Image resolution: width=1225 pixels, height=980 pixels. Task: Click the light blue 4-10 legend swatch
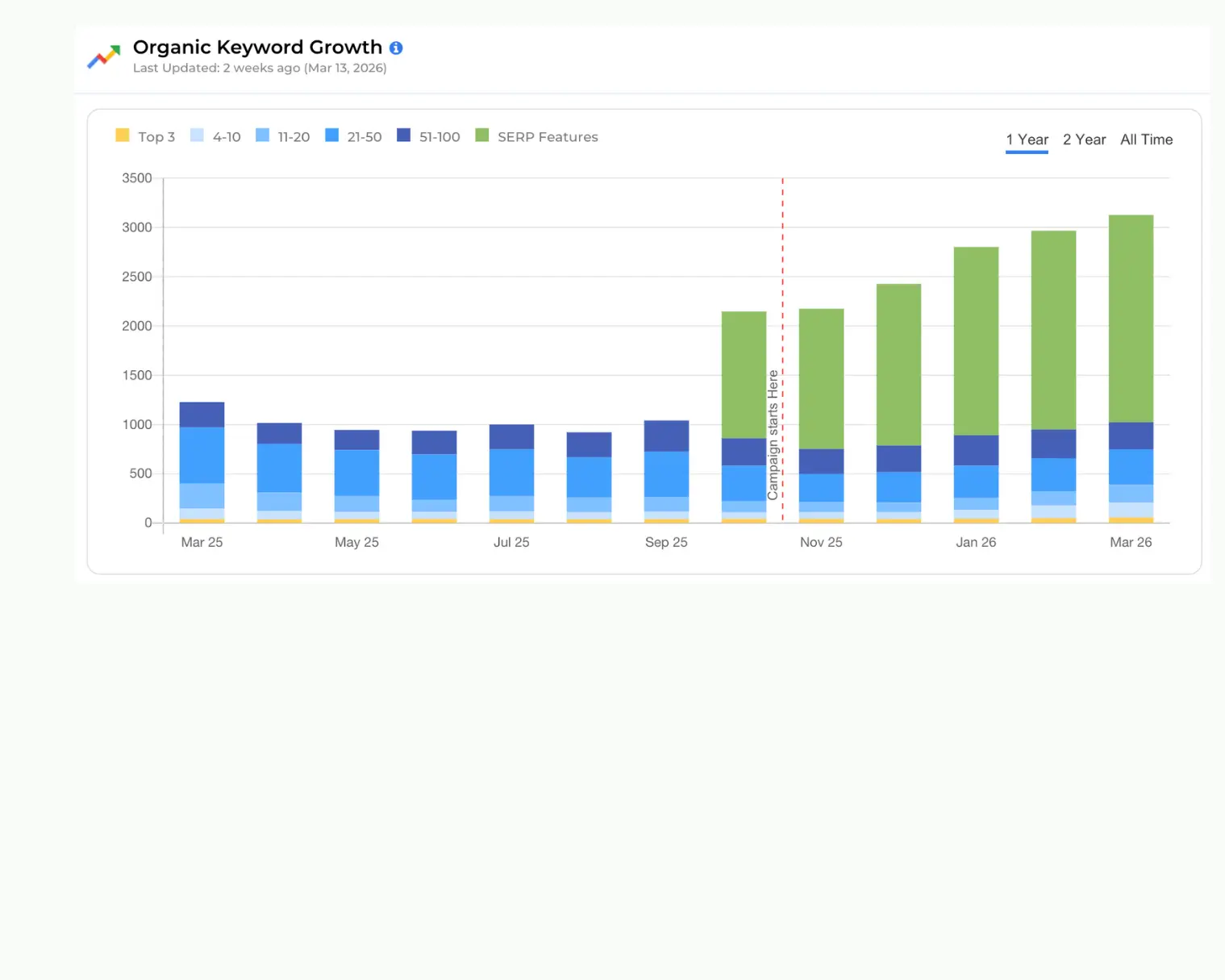pyautogui.click(x=196, y=136)
